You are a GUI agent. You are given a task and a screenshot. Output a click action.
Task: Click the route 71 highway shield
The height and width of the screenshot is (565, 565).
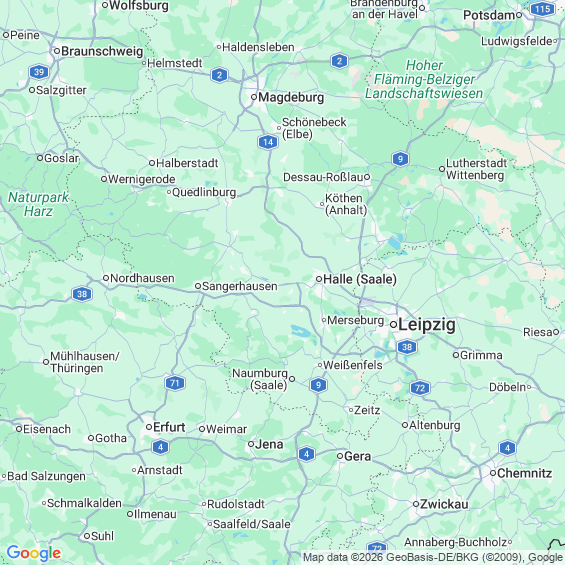(x=175, y=383)
